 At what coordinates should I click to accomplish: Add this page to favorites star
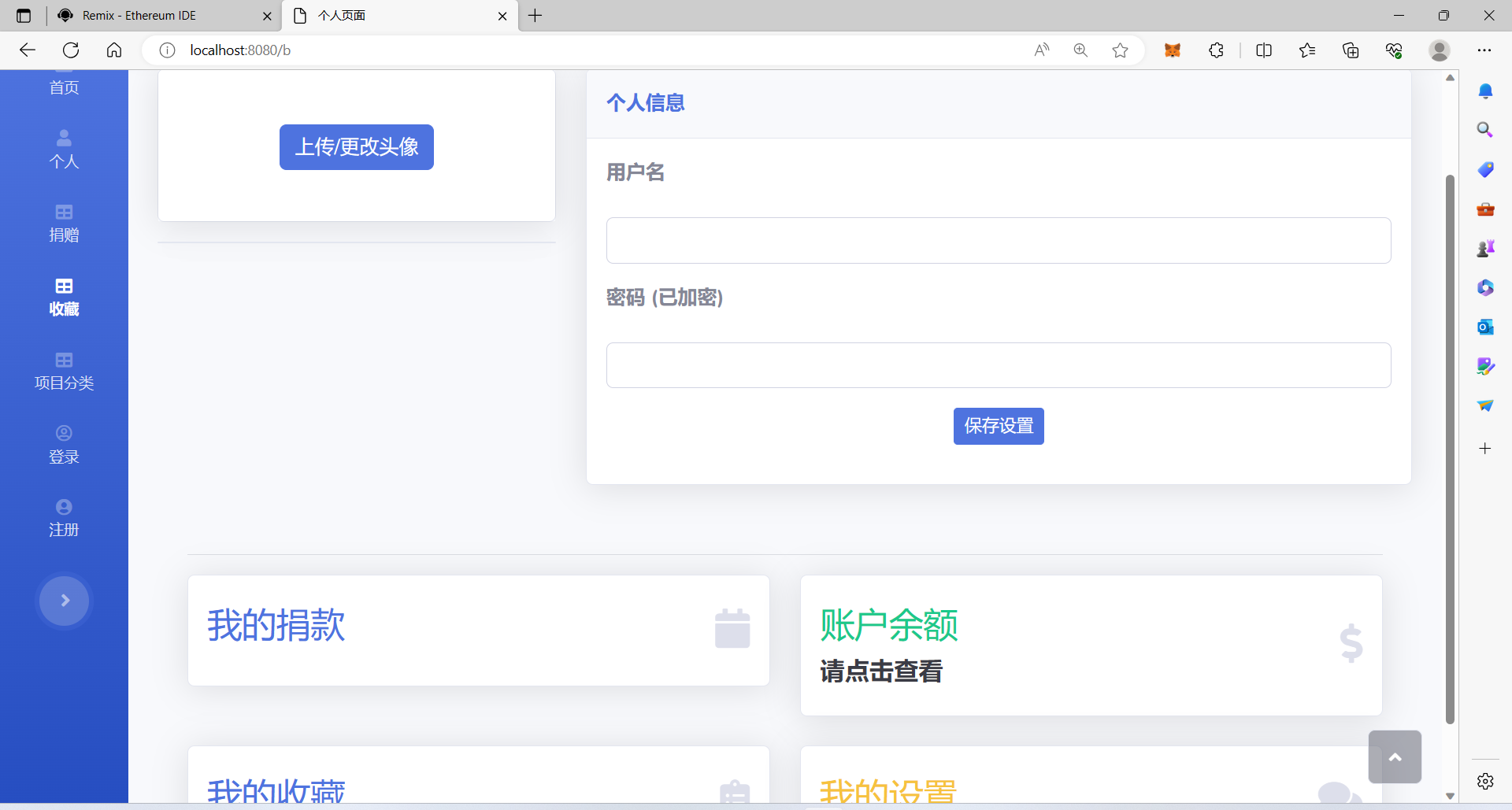tap(1120, 50)
